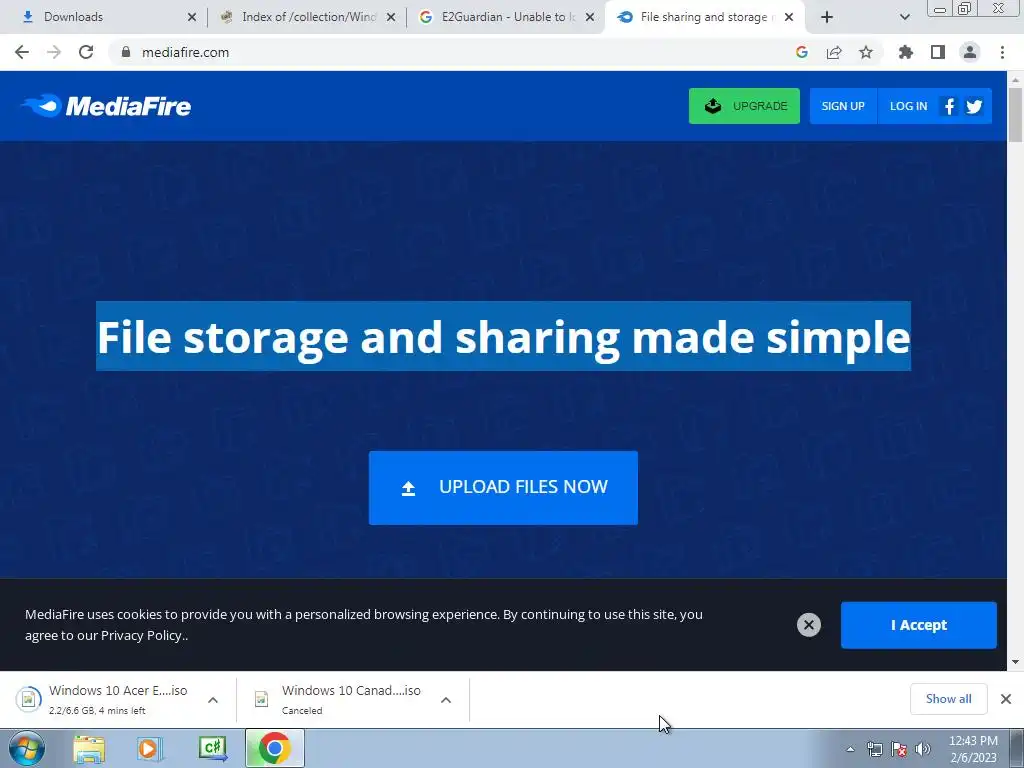1024x768 pixels.
Task: Go back with browser back arrow
Action: click(x=22, y=52)
